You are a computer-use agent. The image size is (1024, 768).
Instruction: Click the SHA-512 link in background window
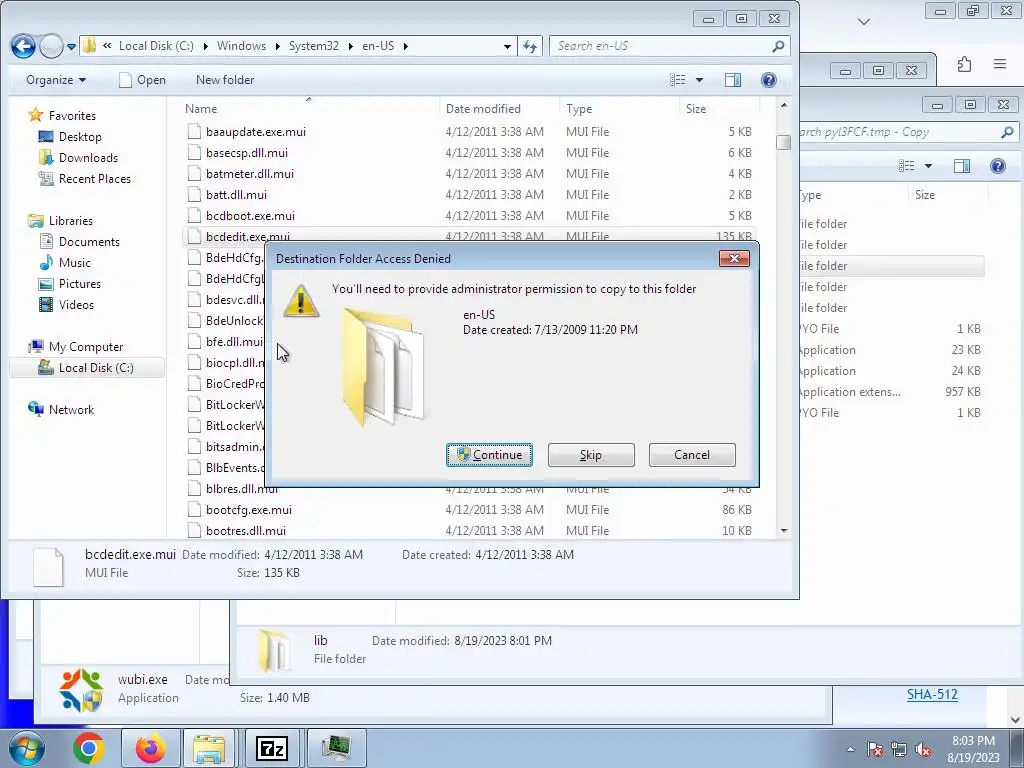[x=932, y=694]
